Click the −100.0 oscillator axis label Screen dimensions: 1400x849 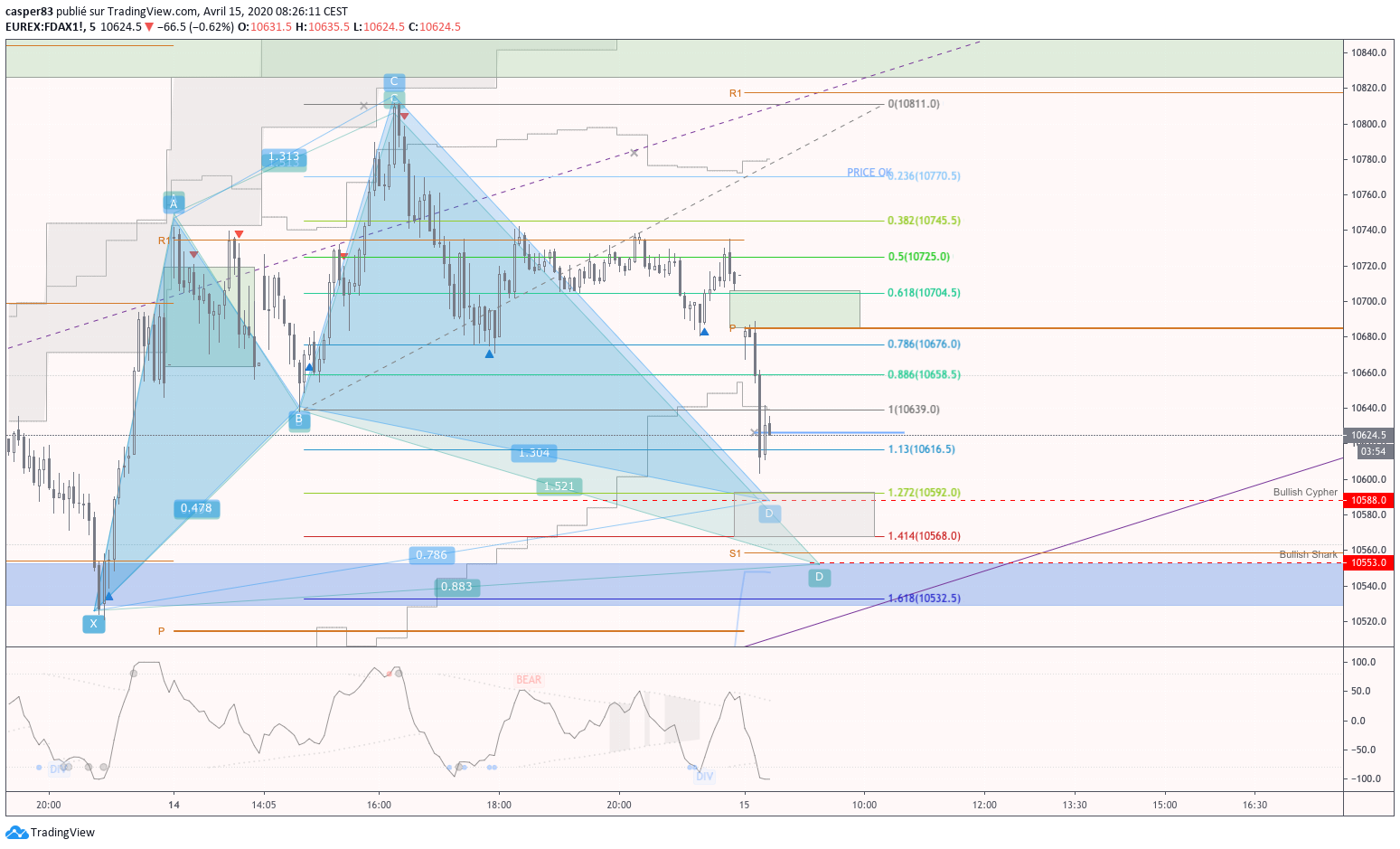pos(1366,778)
